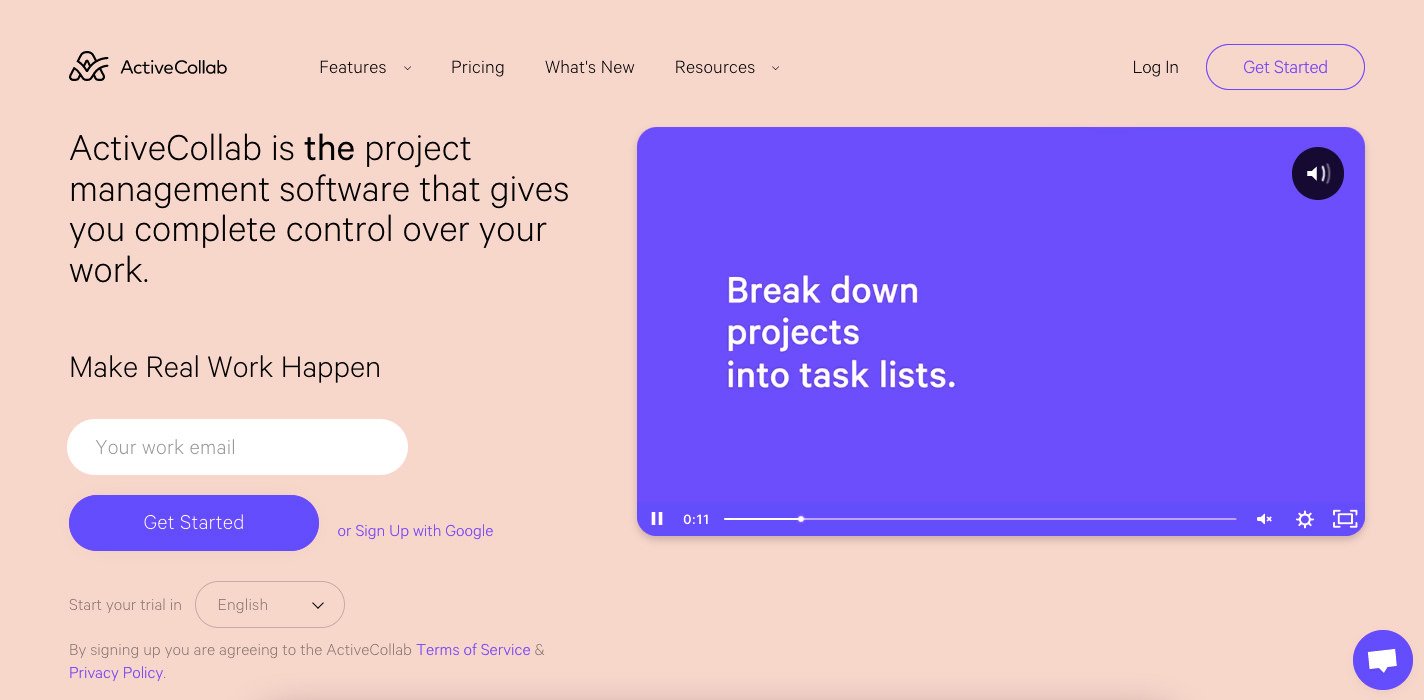Click Log In
The width and height of the screenshot is (1424, 700).
click(x=1155, y=67)
